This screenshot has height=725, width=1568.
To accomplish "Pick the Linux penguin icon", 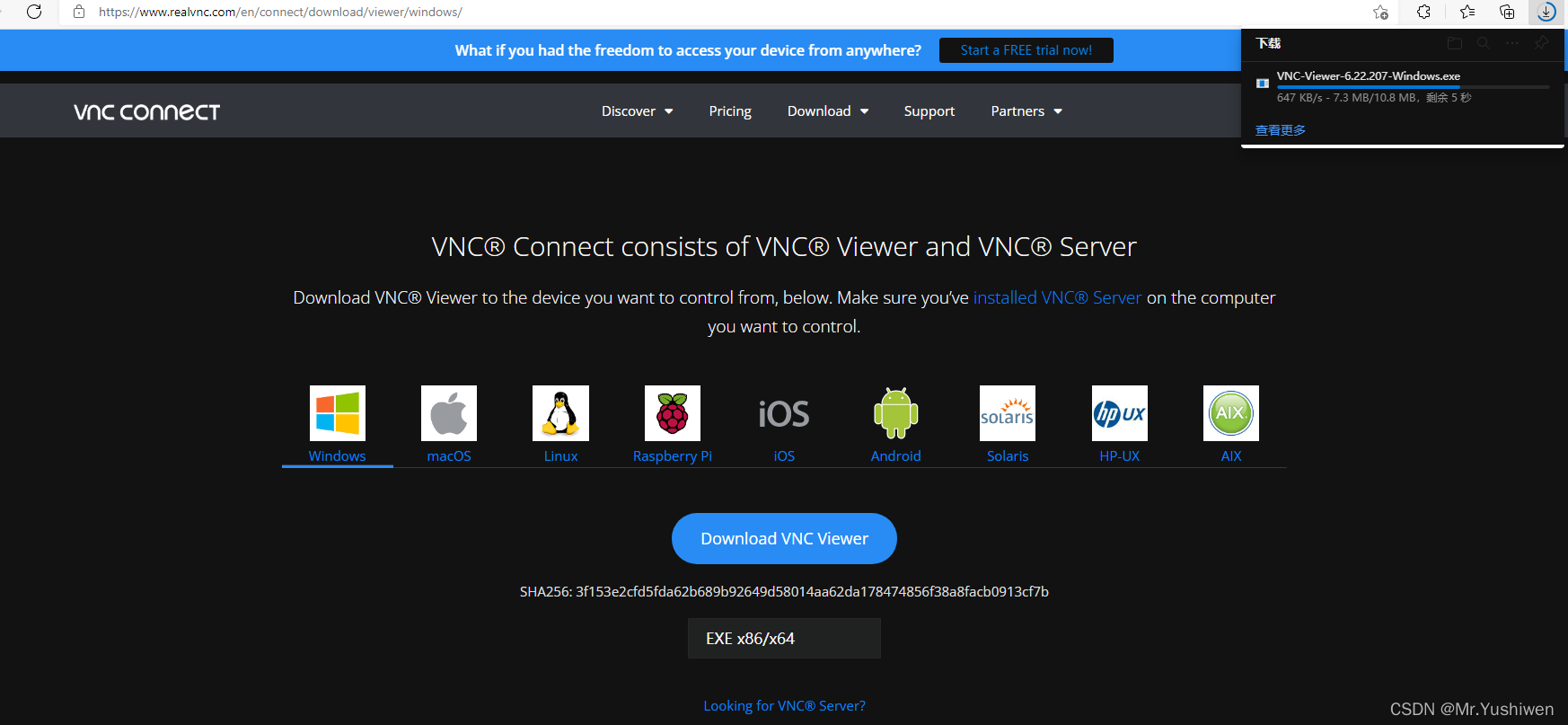I will click(560, 413).
